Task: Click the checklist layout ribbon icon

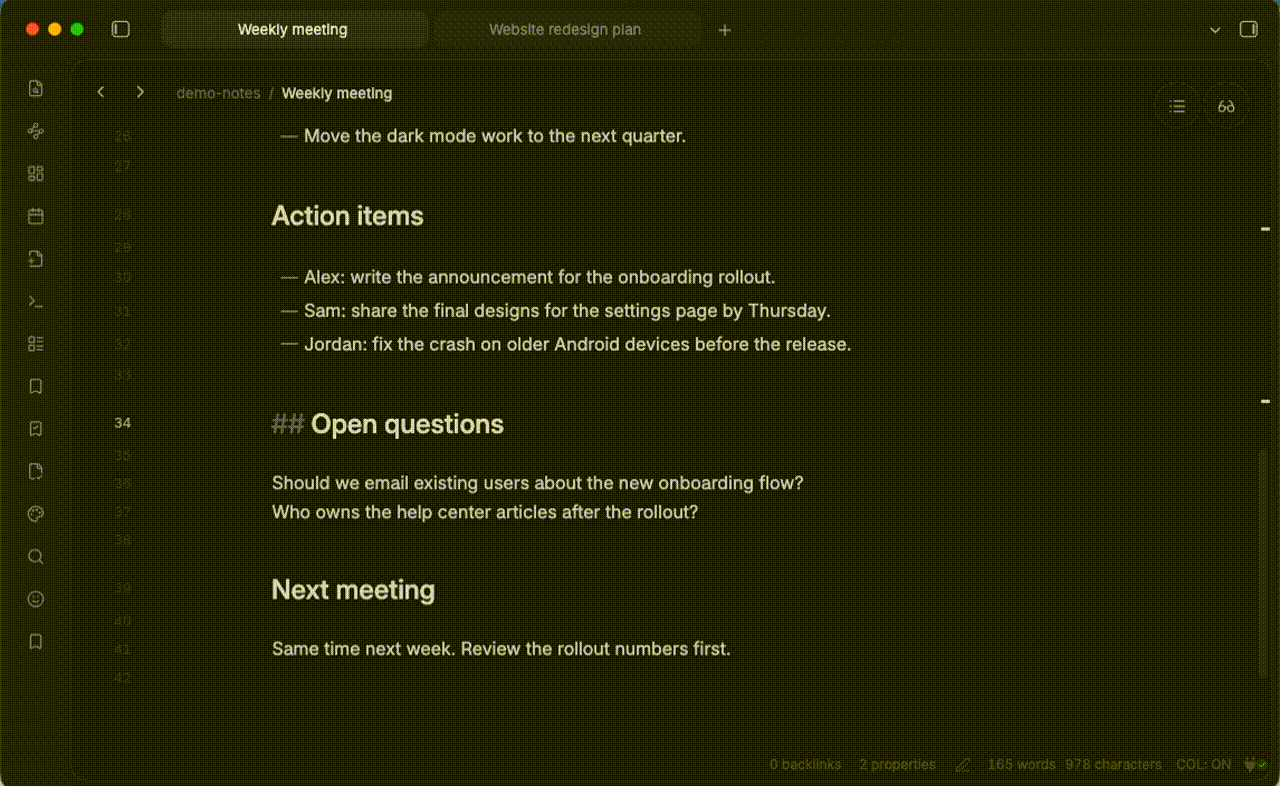Action: (x=36, y=344)
